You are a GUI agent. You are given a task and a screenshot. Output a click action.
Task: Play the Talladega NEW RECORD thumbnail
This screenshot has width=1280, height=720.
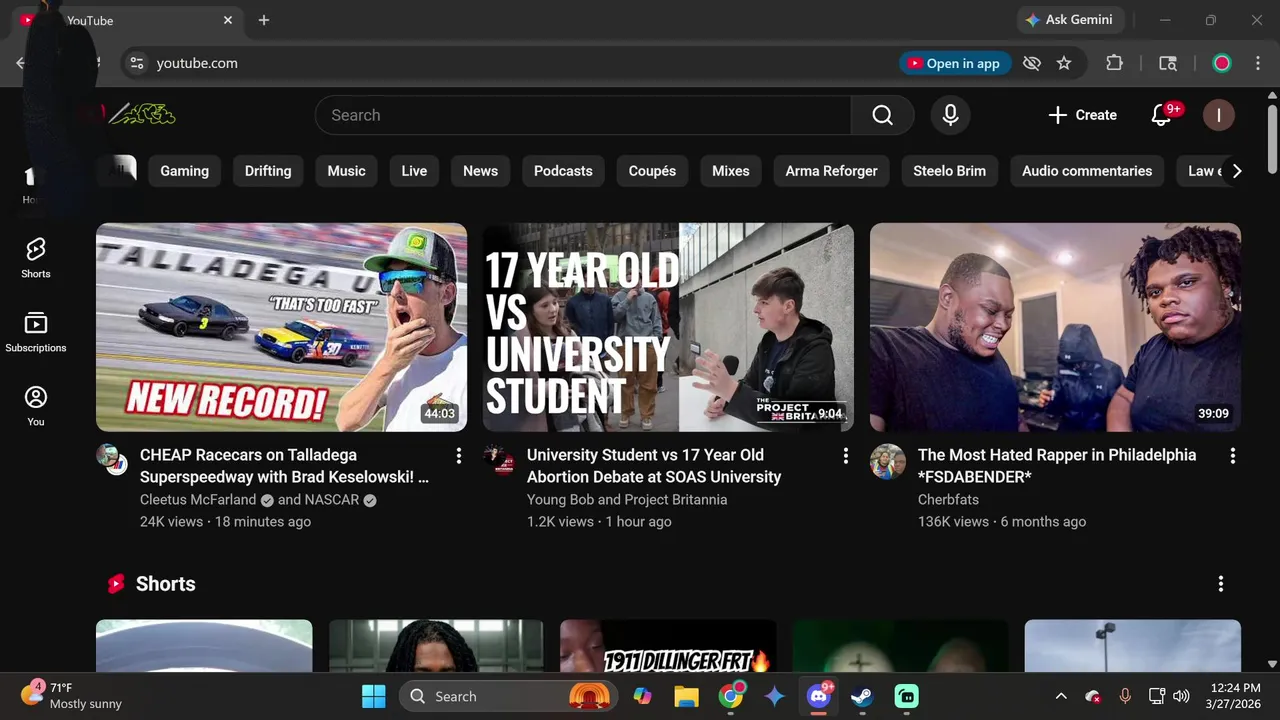pyautogui.click(x=281, y=327)
